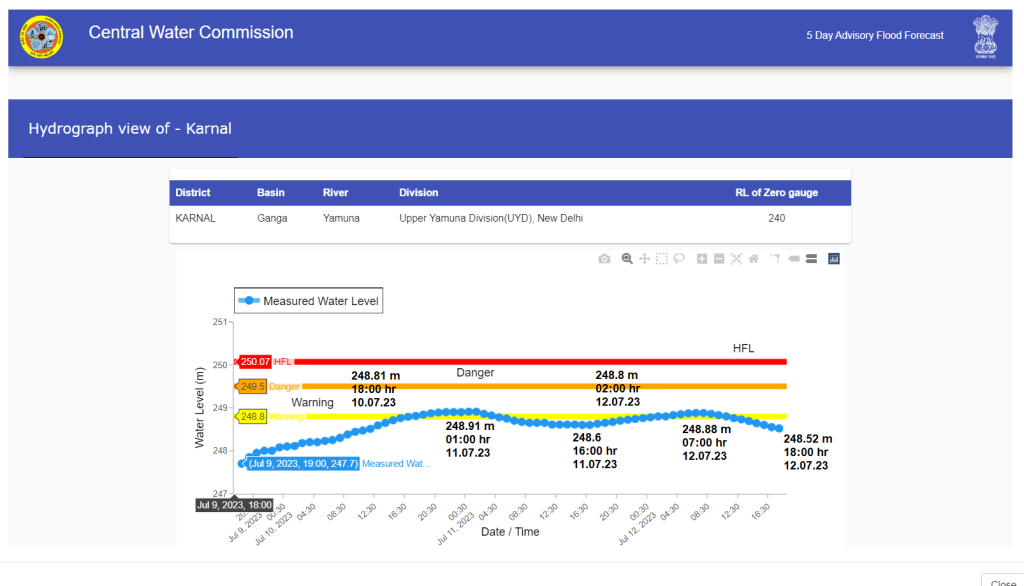Zoom out using the minus icon
This screenshot has width=1024, height=586.
click(x=719, y=259)
